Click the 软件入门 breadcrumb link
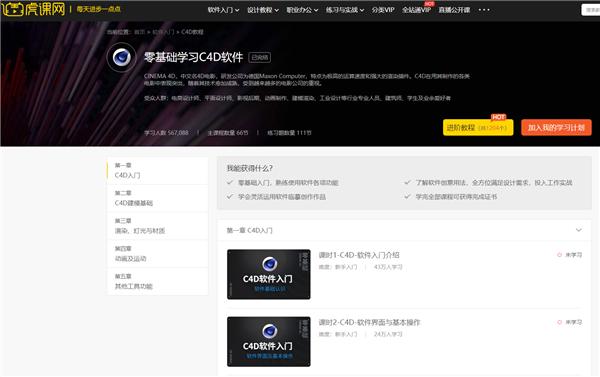600x377 pixels. tap(163, 32)
